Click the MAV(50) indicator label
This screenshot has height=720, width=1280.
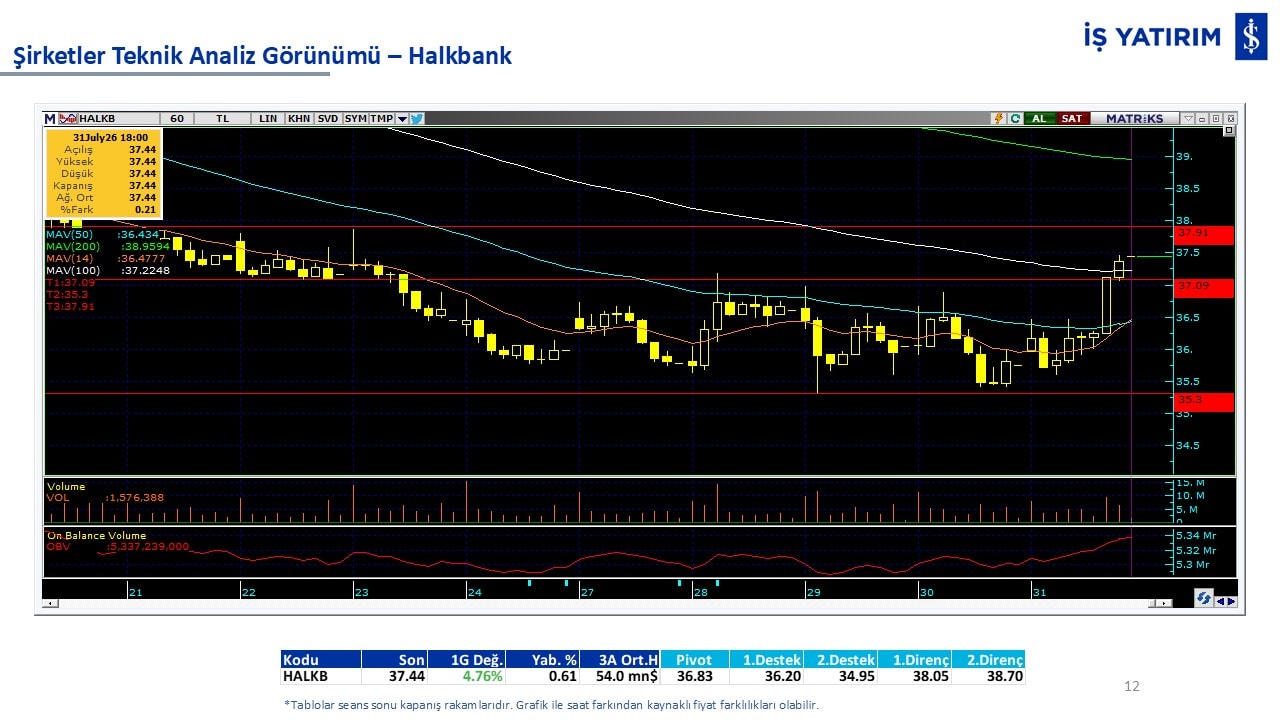click(68, 234)
